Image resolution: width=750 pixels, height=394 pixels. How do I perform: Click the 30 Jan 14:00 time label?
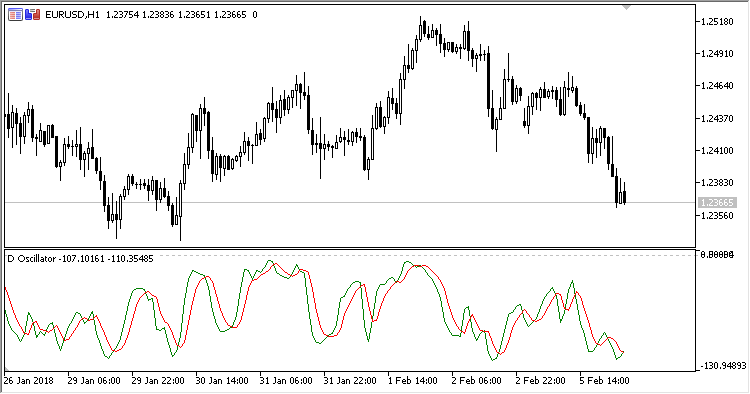[222, 381]
